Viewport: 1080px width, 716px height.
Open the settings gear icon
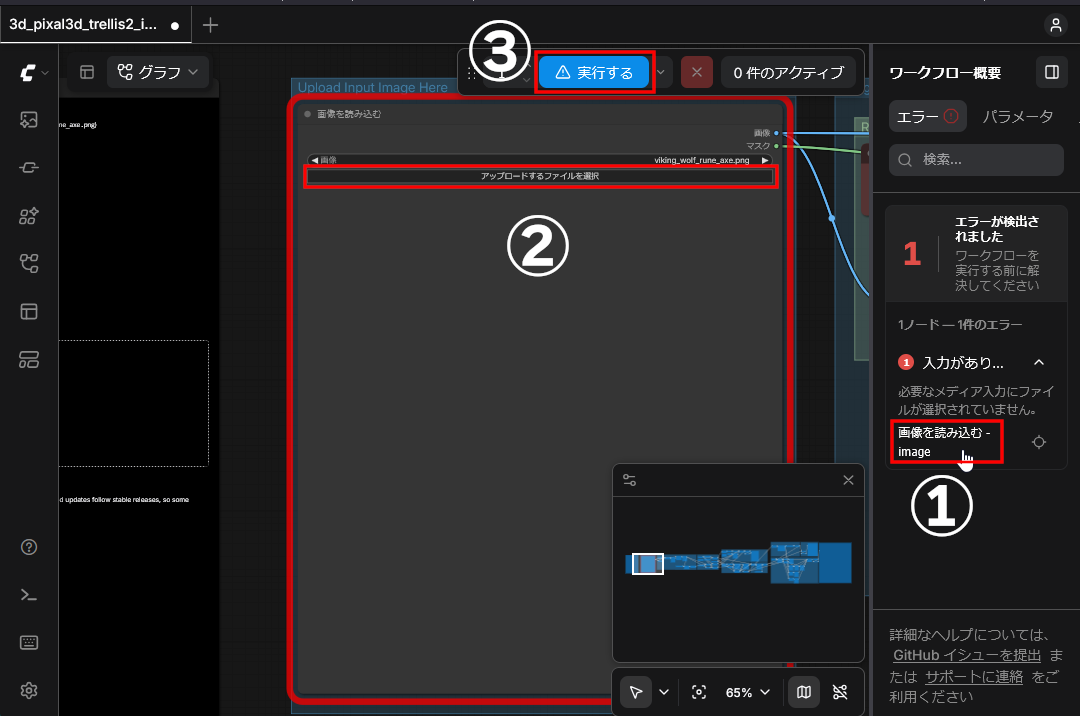[29, 690]
